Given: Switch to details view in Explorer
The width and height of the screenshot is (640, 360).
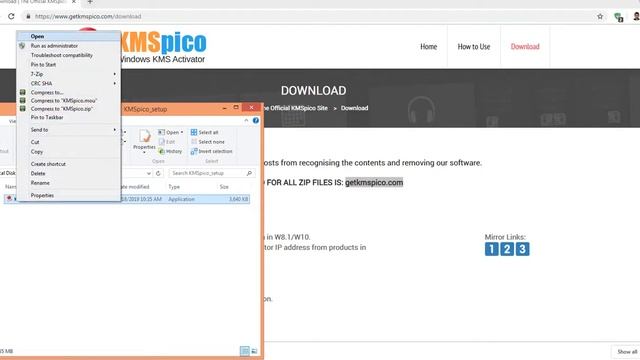Looking at the screenshot, I should point(244,351).
